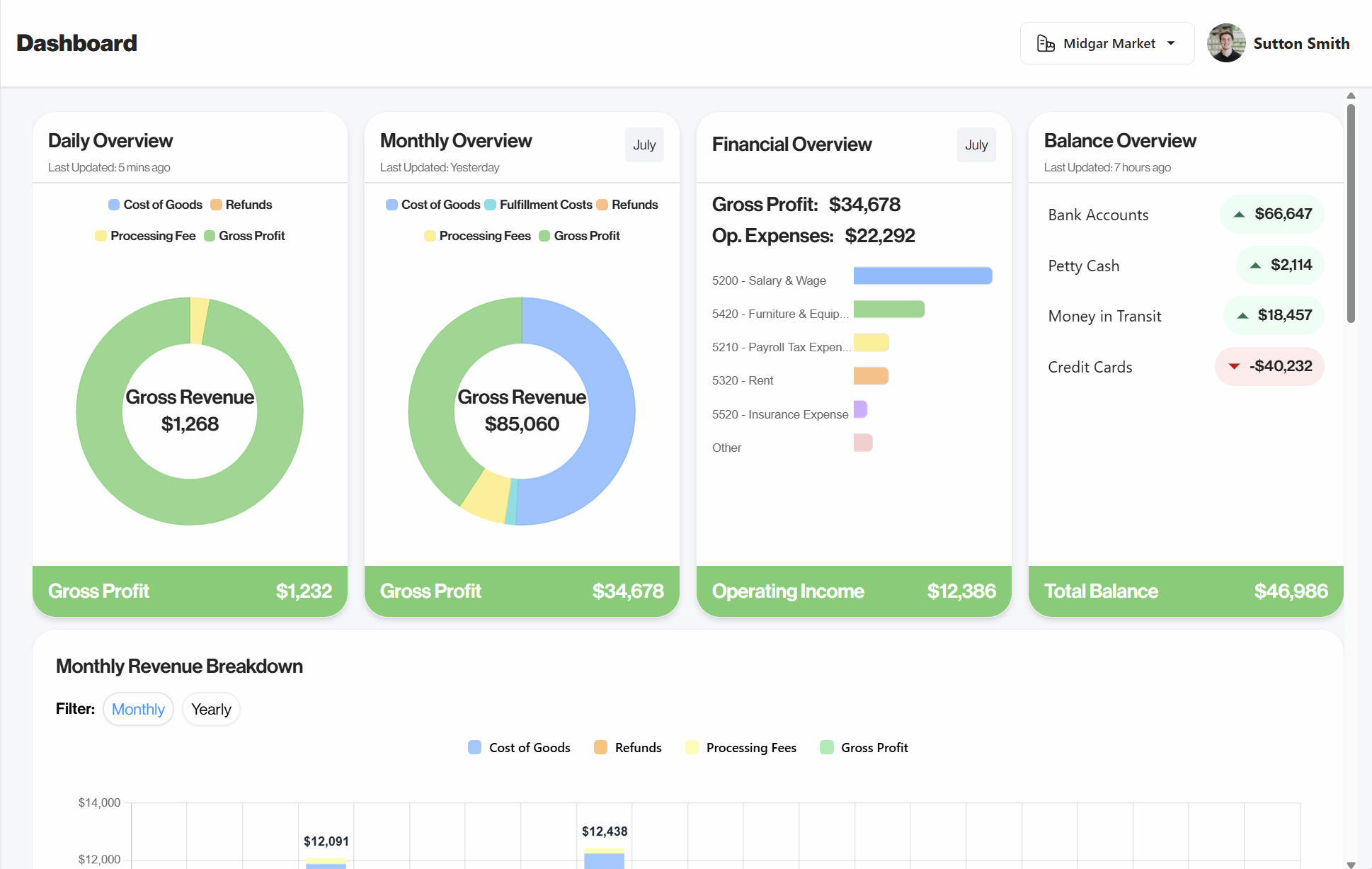Image resolution: width=1372 pixels, height=869 pixels.
Task: Click the Total Balance $46,986 footer value
Action: tap(1291, 591)
